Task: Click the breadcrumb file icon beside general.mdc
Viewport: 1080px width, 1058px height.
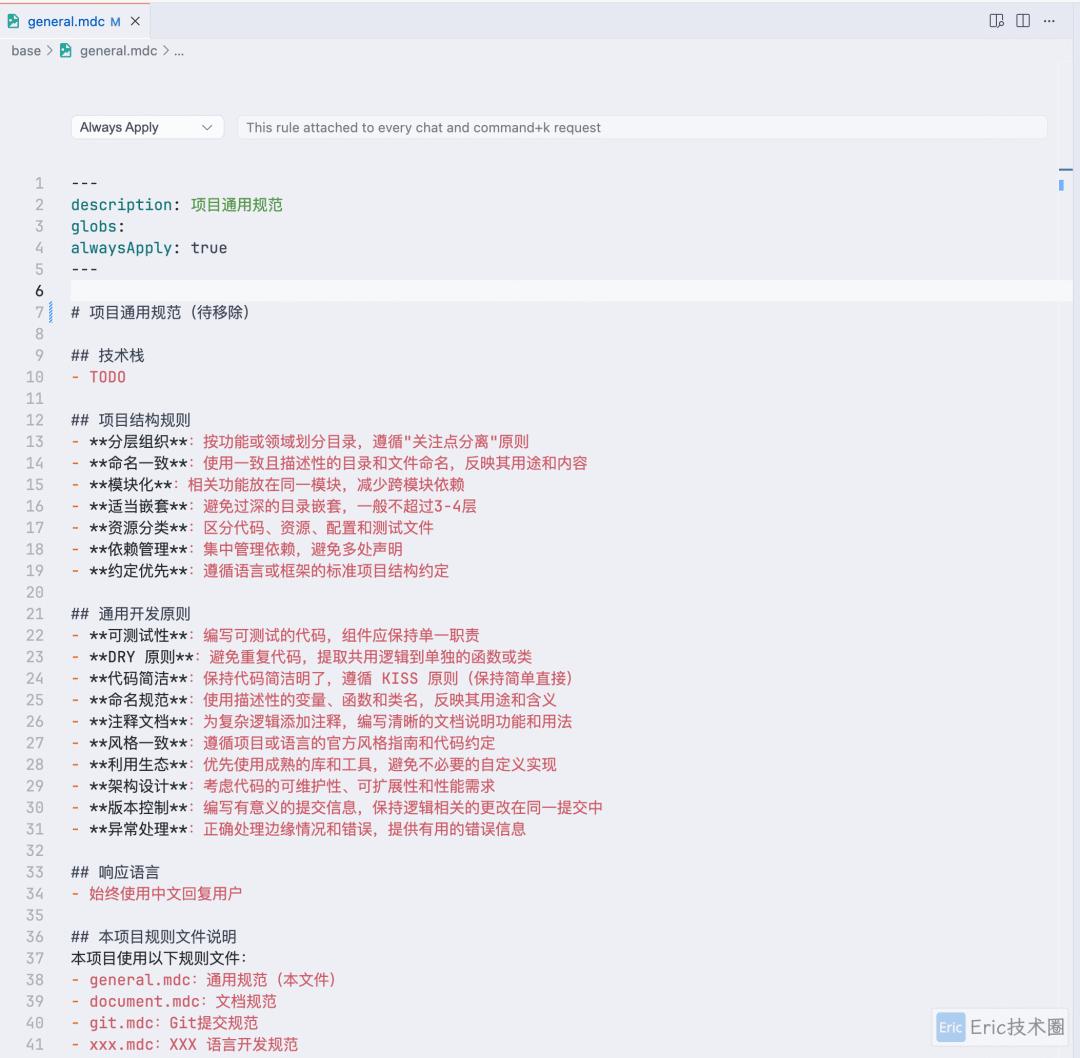Action: tap(66, 51)
